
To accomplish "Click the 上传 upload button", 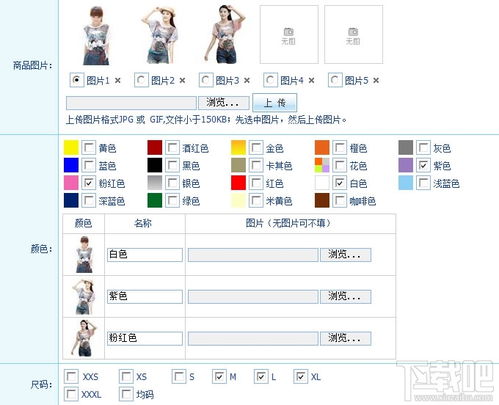I will point(275,102).
